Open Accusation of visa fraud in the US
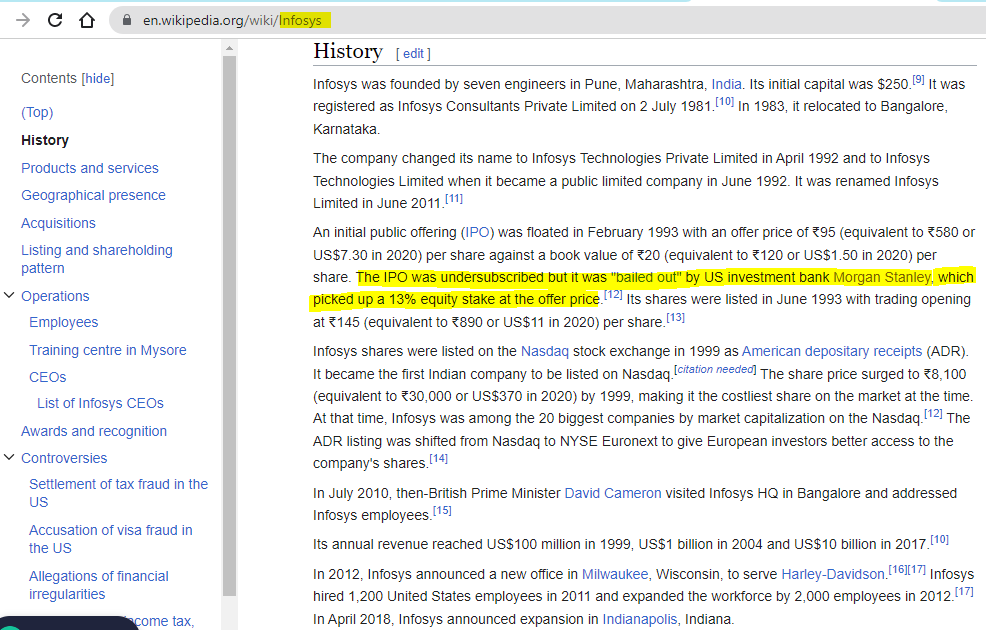The height and width of the screenshot is (630, 986). pos(111,539)
